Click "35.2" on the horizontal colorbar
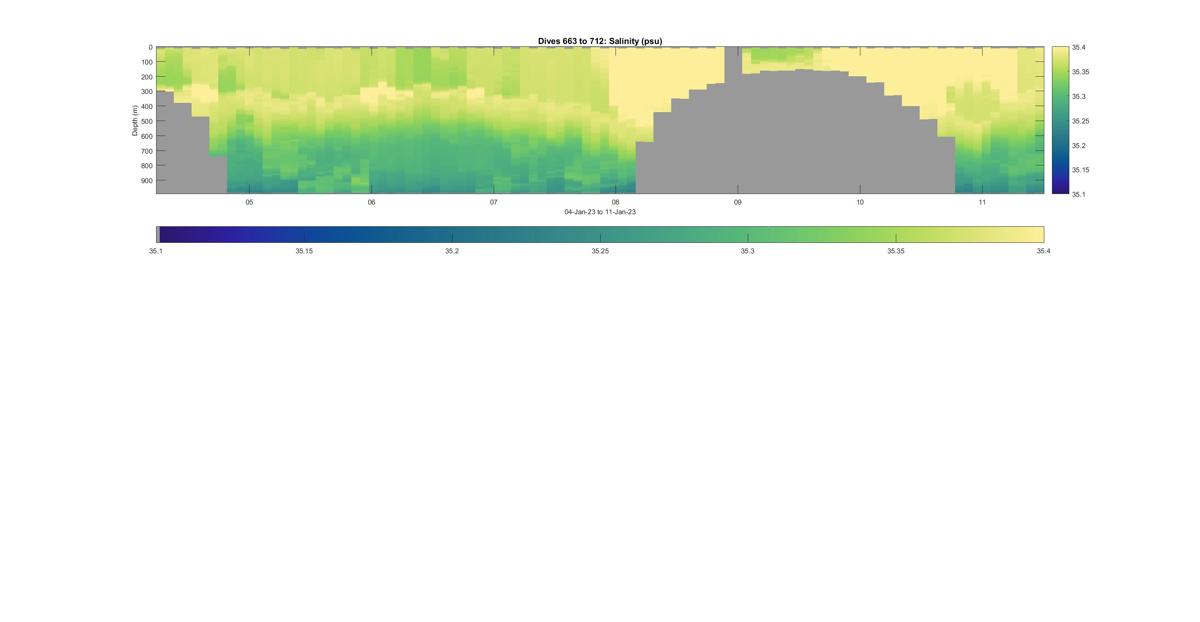1200x622 pixels. pos(452,251)
